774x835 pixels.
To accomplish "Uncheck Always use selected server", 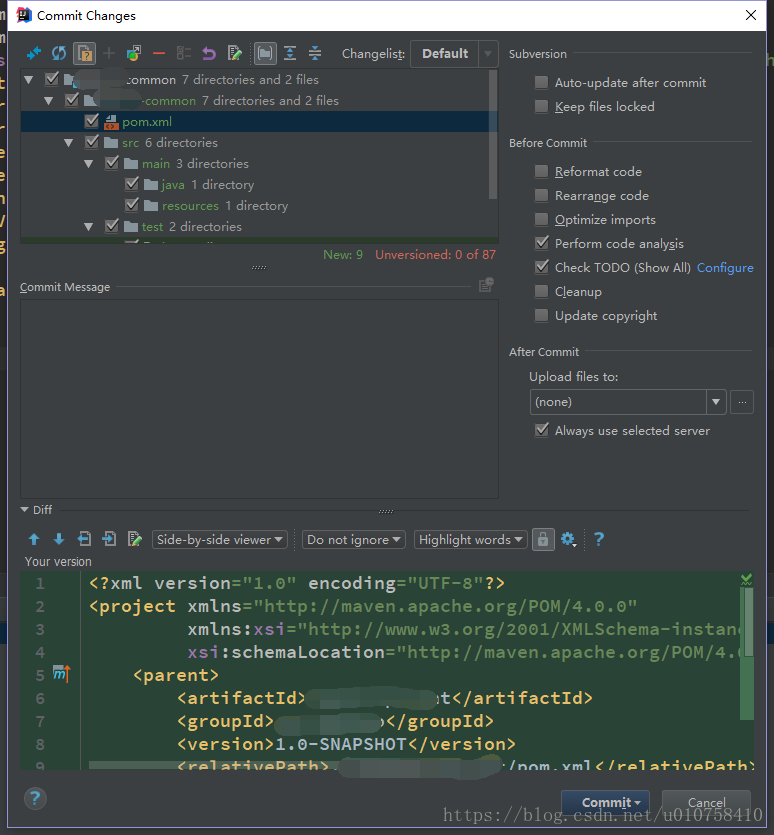I will [541, 430].
